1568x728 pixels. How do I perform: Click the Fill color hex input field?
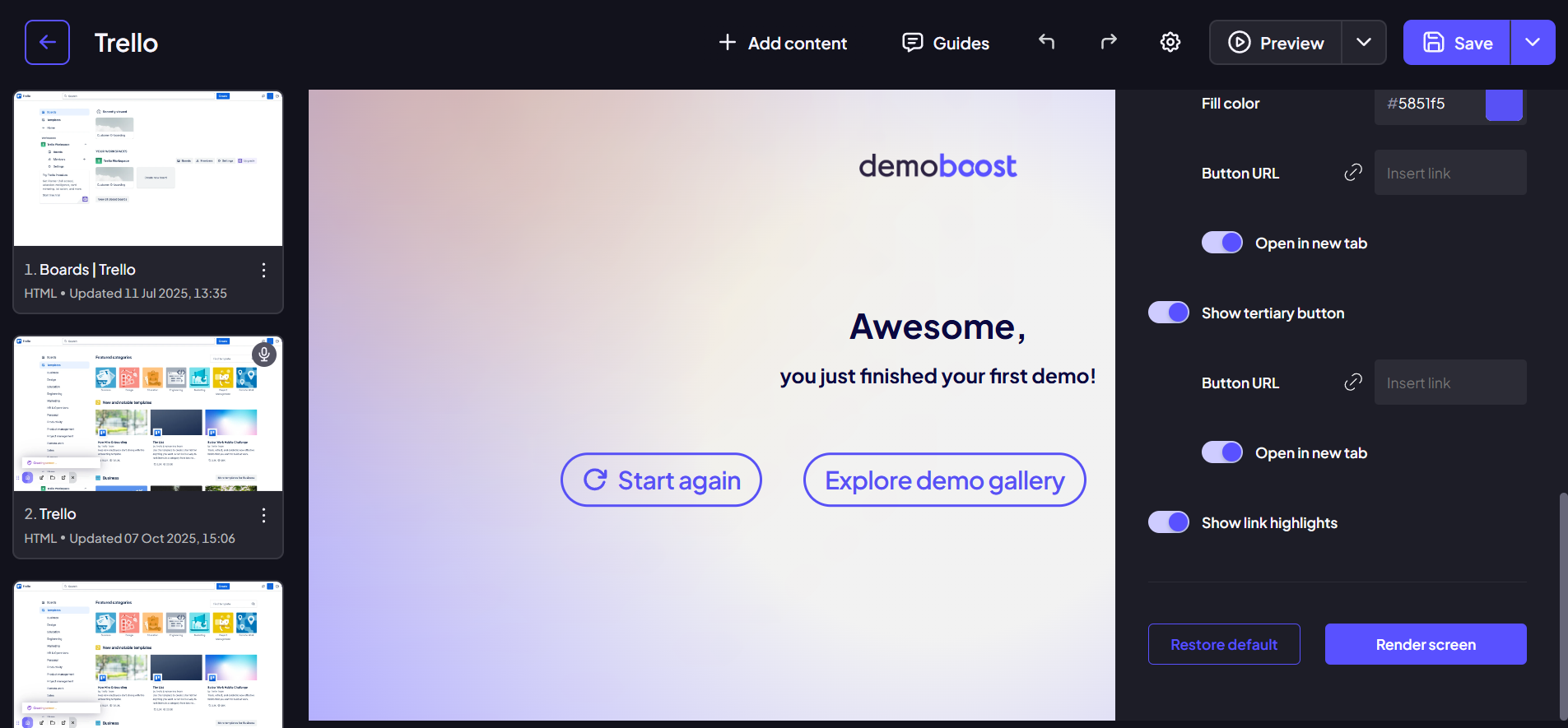point(1430,104)
